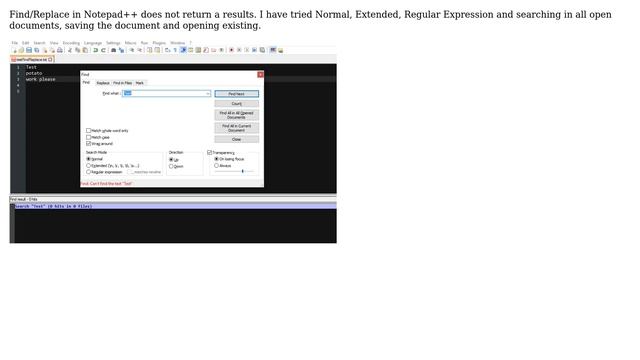Click inside the Find what input field
The width and height of the screenshot is (640, 360).
point(167,93)
